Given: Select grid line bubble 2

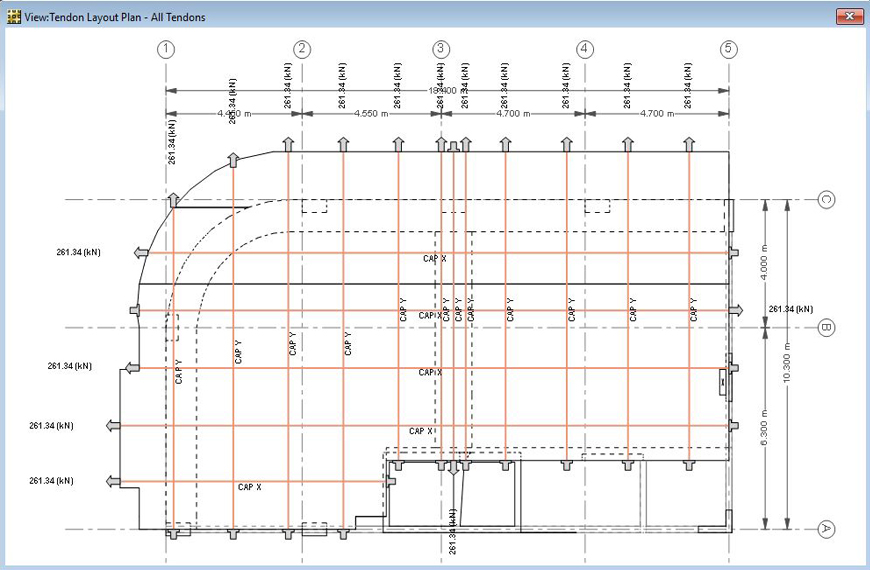Looking at the screenshot, I should pos(302,49).
